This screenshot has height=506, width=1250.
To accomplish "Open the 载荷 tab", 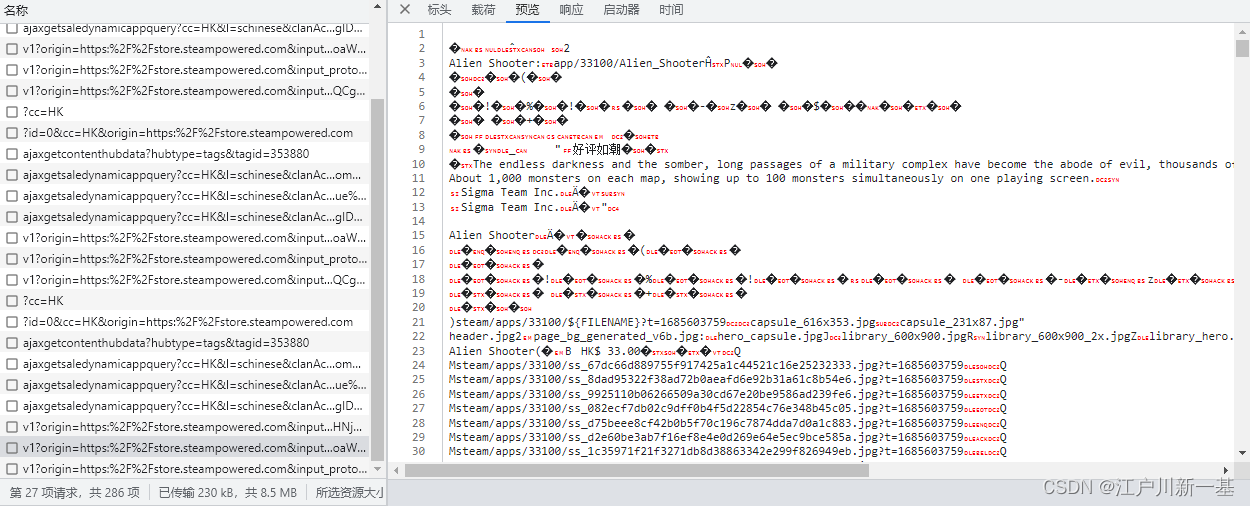I will coord(483,9).
